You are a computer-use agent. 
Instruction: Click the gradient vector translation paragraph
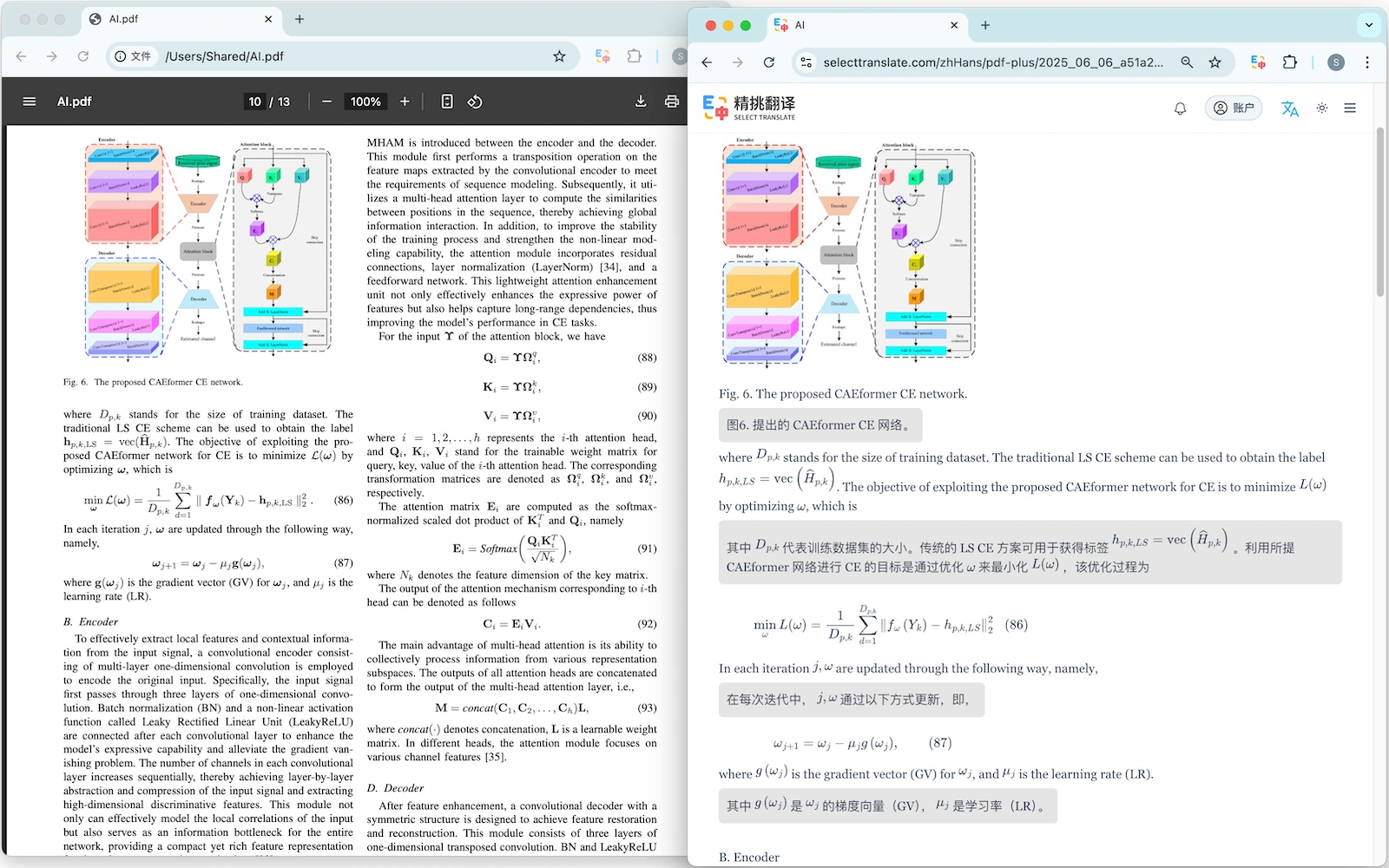point(887,806)
